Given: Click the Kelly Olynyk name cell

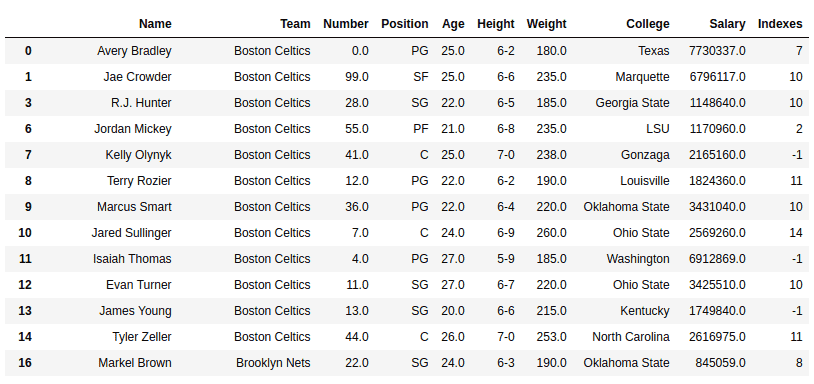Looking at the screenshot, I should point(138,155).
